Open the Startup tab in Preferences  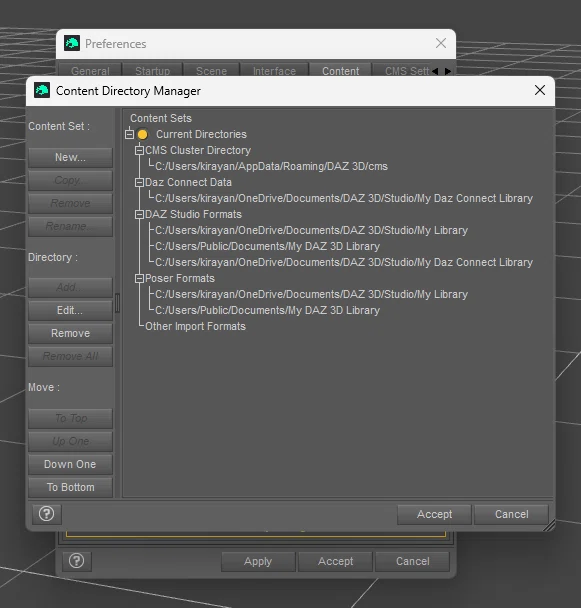pyautogui.click(x=152, y=71)
